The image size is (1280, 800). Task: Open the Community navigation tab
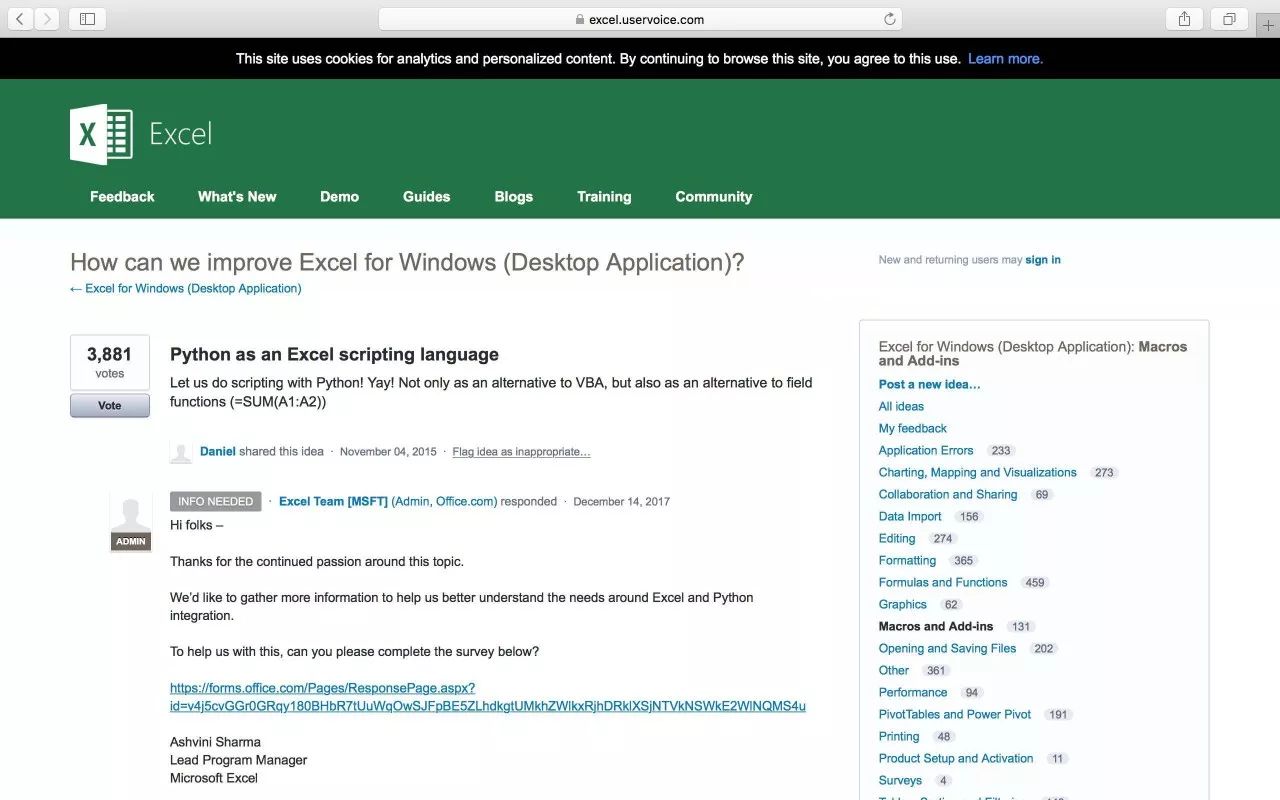pyautogui.click(x=714, y=197)
